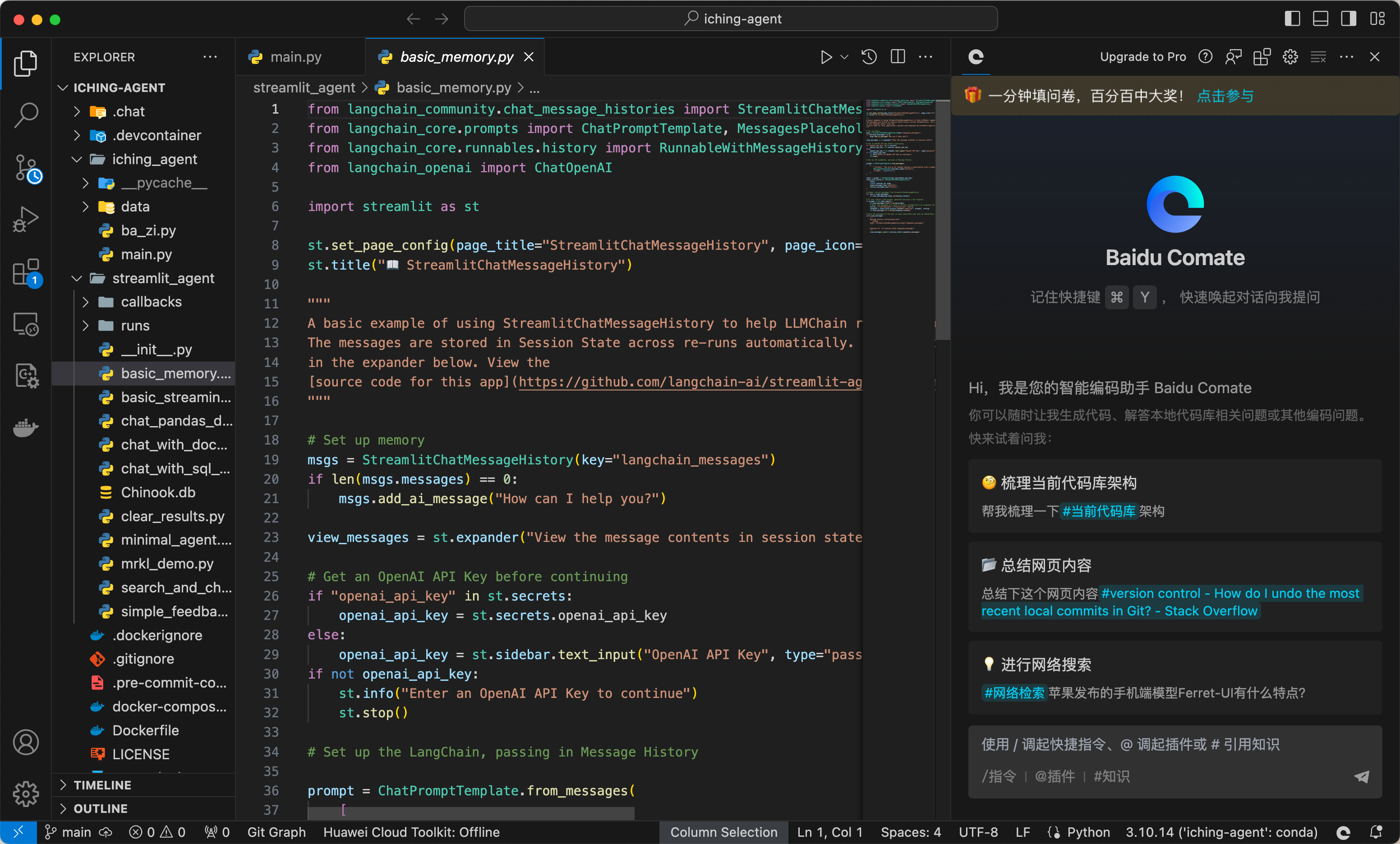Screen dimensions: 1400x844
Task: Open Source Control view in activity bar
Action: click(x=26, y=169)
